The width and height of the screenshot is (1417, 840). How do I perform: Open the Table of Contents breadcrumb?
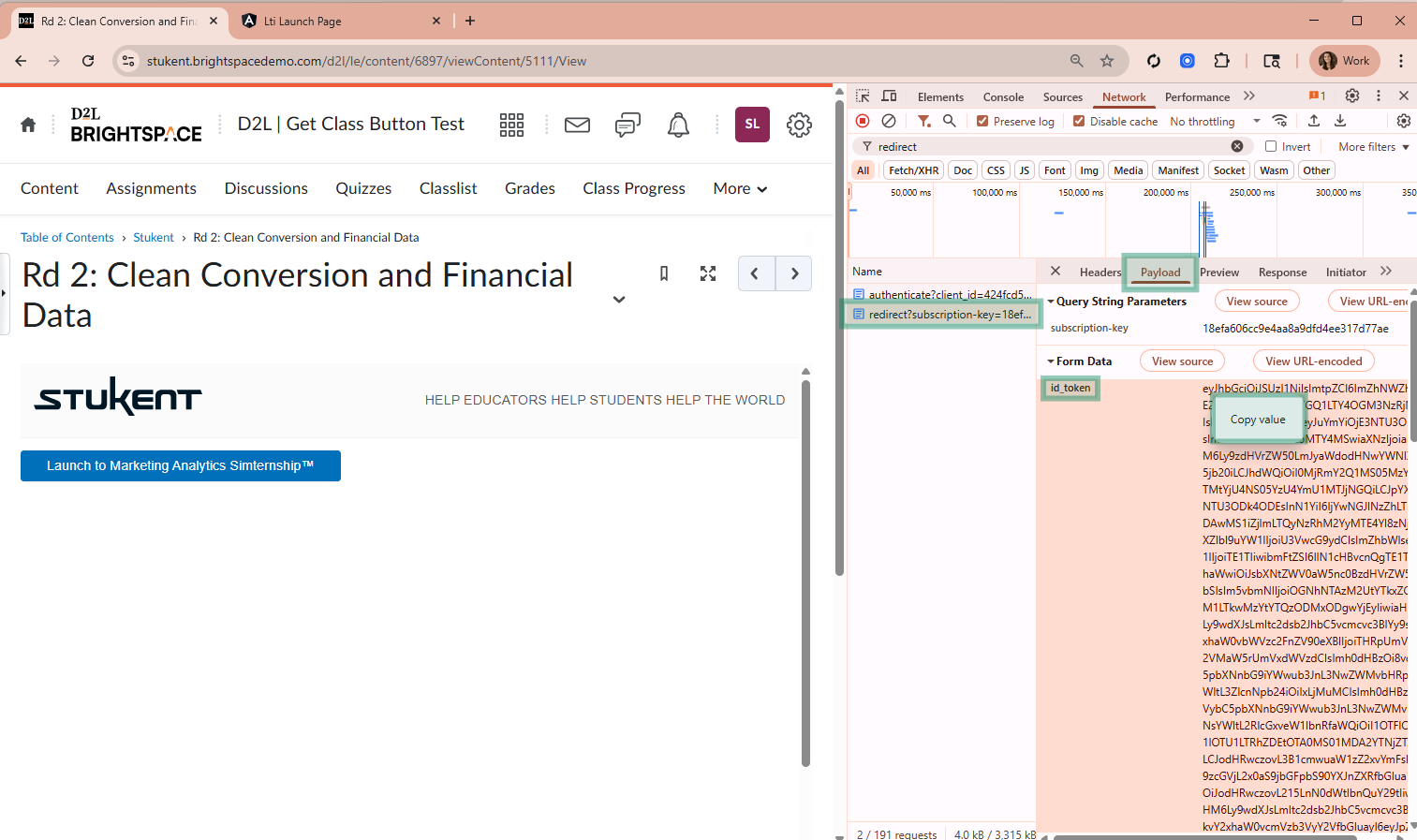[x=67, y=237]
